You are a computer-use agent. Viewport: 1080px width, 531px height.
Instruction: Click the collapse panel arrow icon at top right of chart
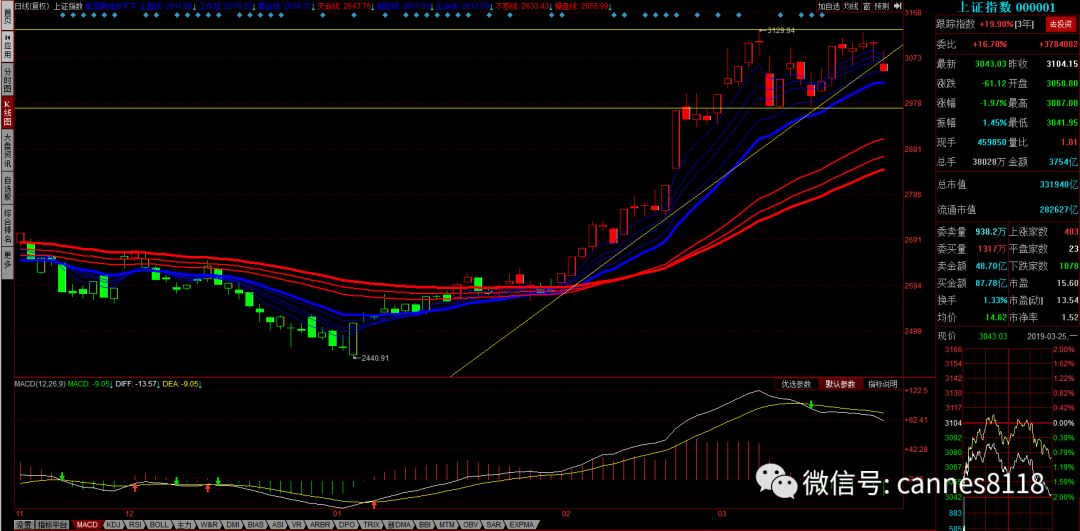(898, 5)
